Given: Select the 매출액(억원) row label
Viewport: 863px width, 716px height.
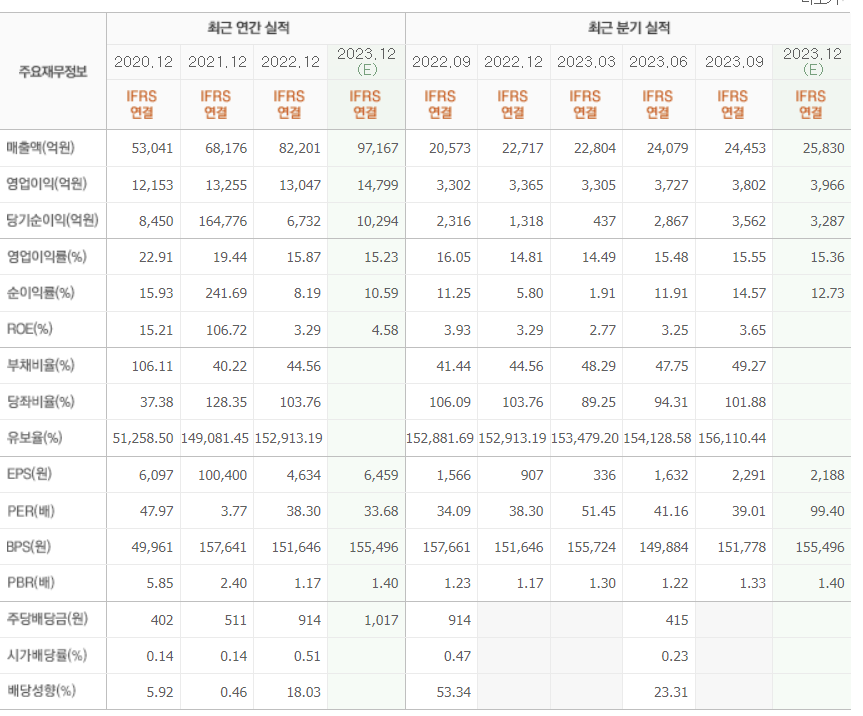Looking at the screenshot, I should (x=41, y=147).
